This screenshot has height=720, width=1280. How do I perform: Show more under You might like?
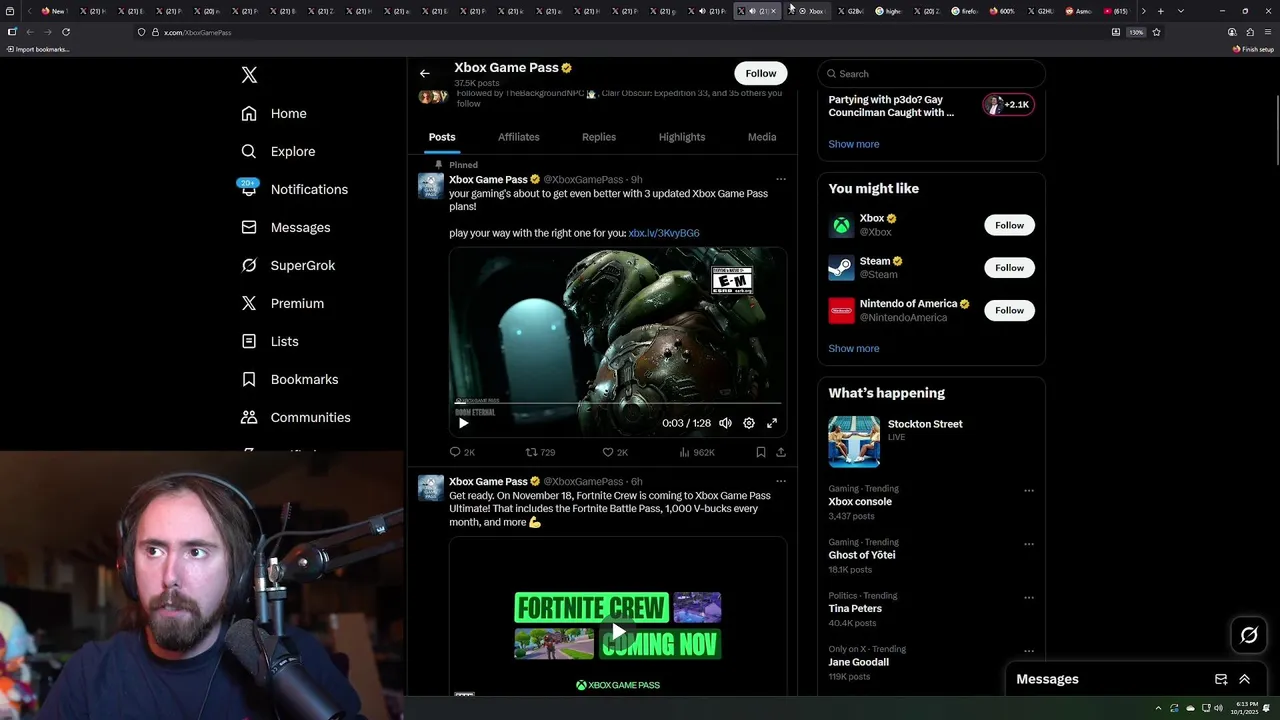(854, 348)
